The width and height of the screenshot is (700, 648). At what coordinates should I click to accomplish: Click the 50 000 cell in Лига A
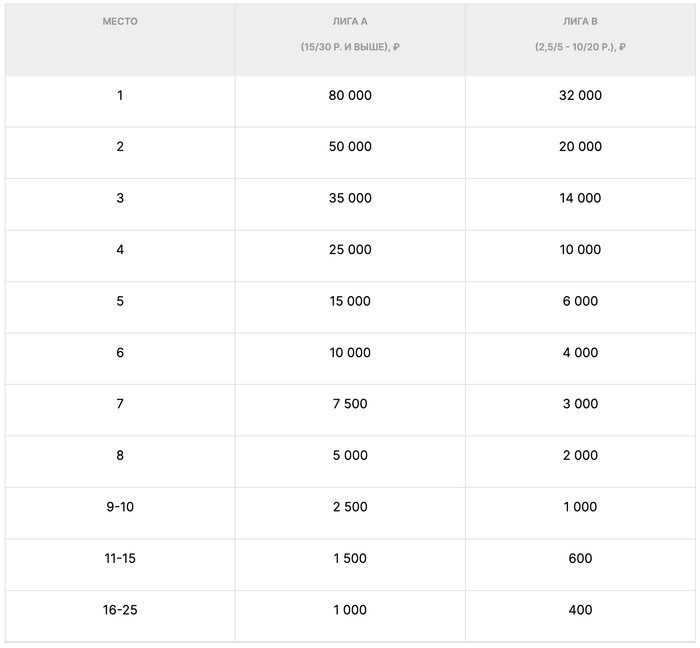tap(350, 147)
